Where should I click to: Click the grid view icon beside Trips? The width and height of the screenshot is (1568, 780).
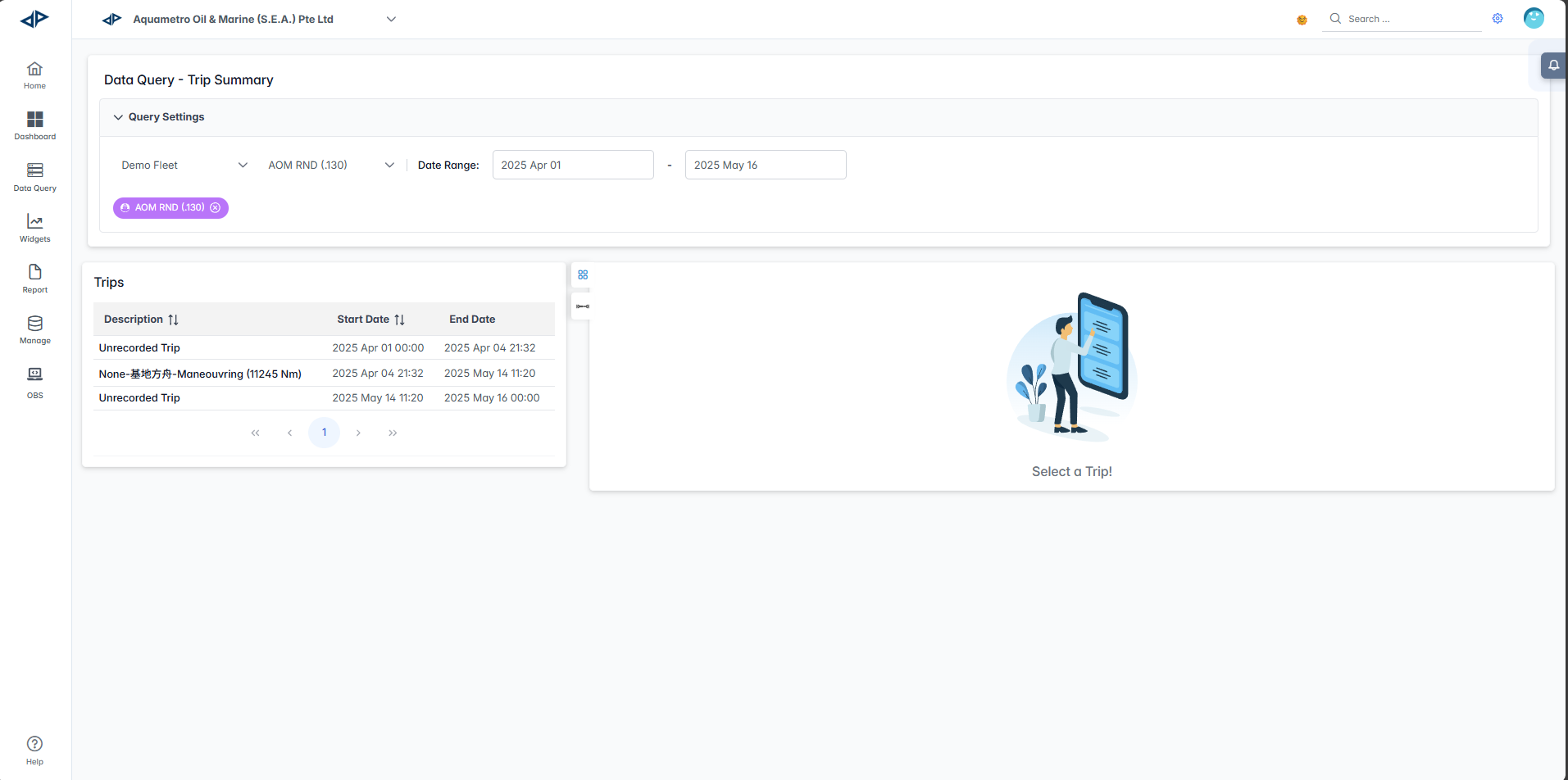(x=583, y=275)
